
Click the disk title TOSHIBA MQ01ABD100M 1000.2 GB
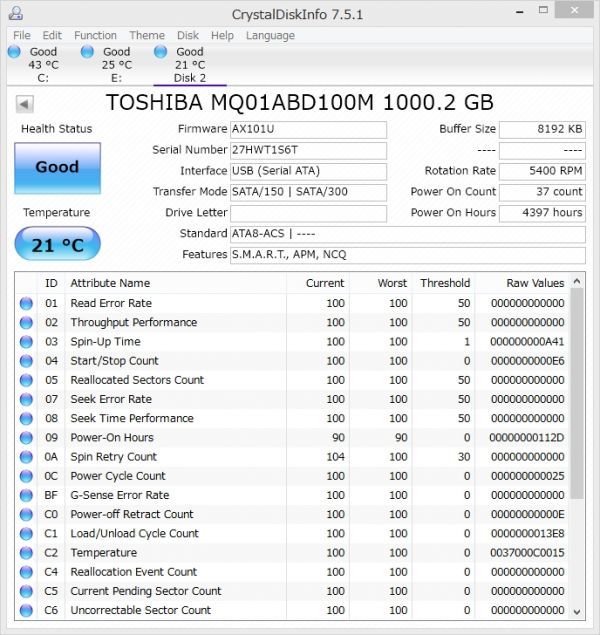(x=300, y=102)
